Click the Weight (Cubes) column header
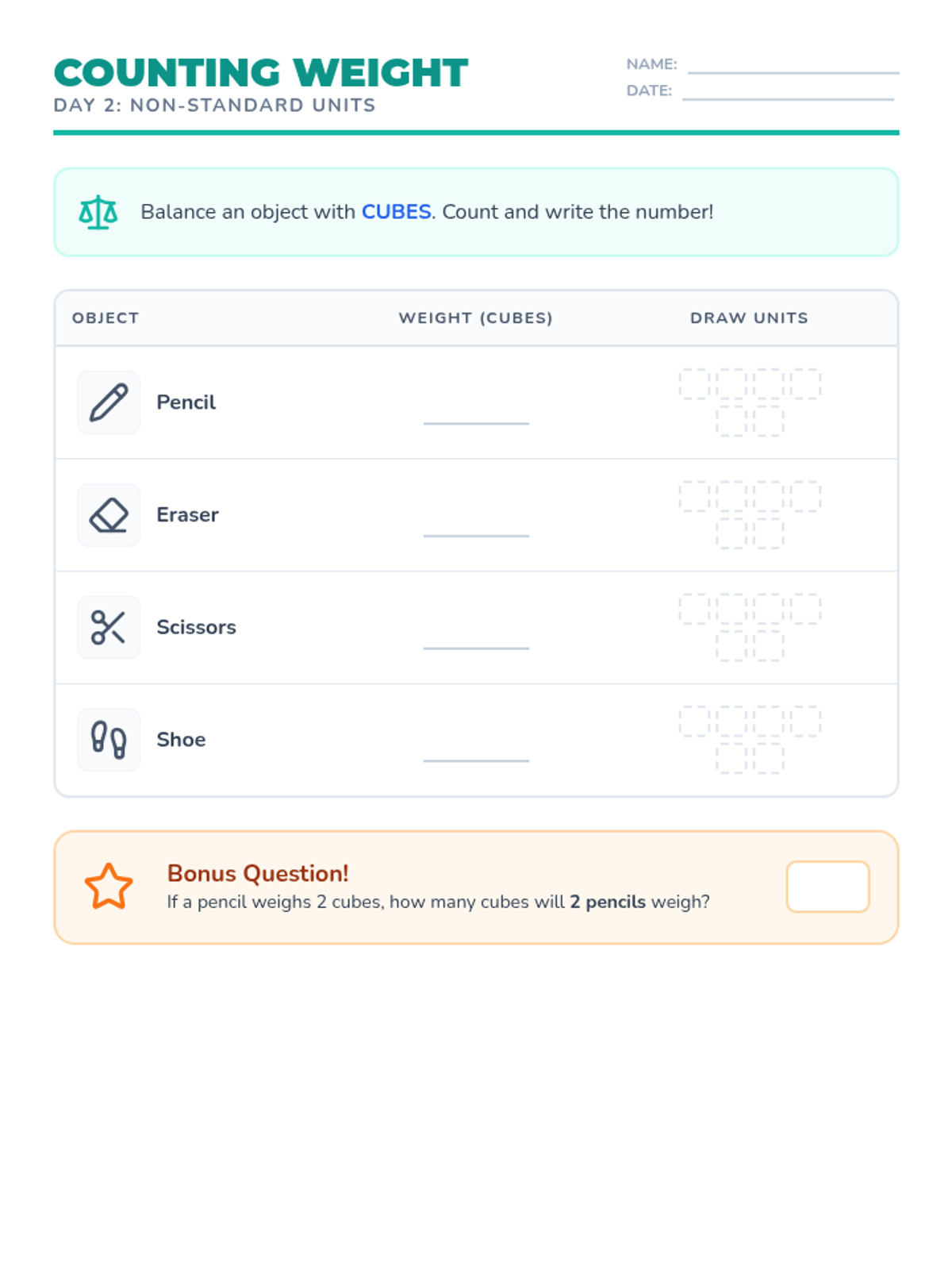Image resolution: width=952 pixels, height=1270 pixels. (475, 317)
